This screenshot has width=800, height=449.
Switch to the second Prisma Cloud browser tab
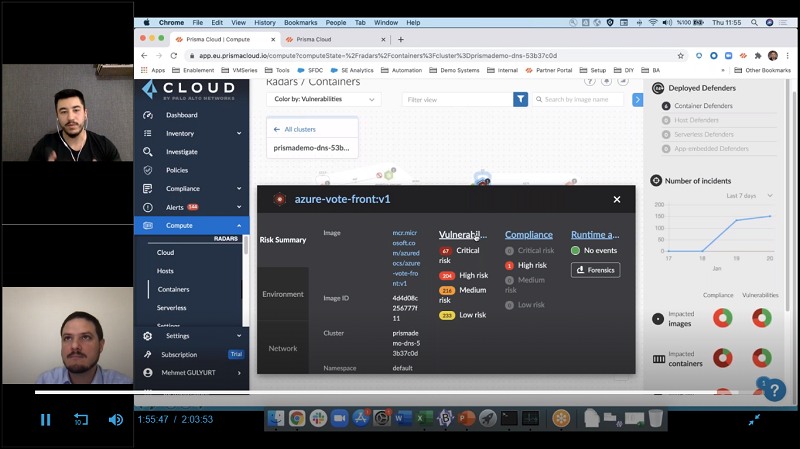click(335, 39)
